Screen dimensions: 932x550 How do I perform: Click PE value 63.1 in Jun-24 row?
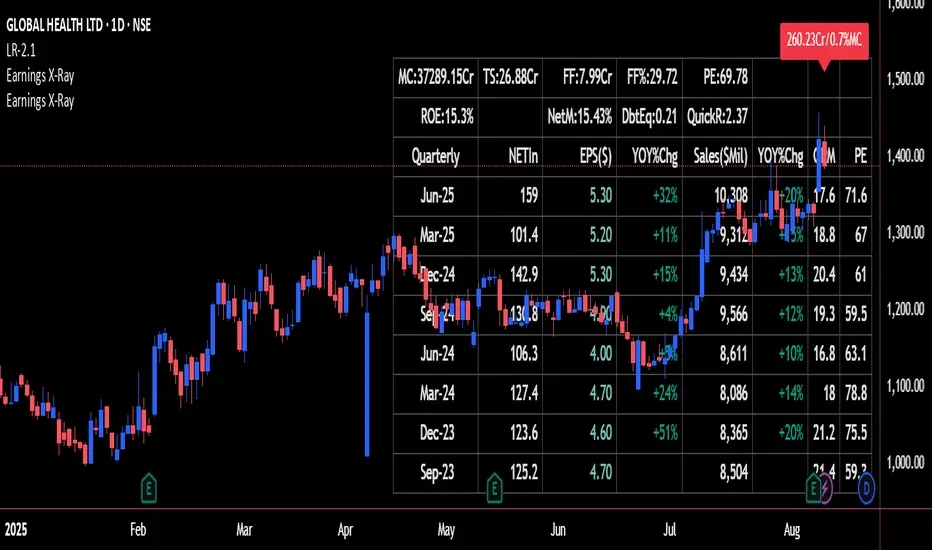click(856, 354)
